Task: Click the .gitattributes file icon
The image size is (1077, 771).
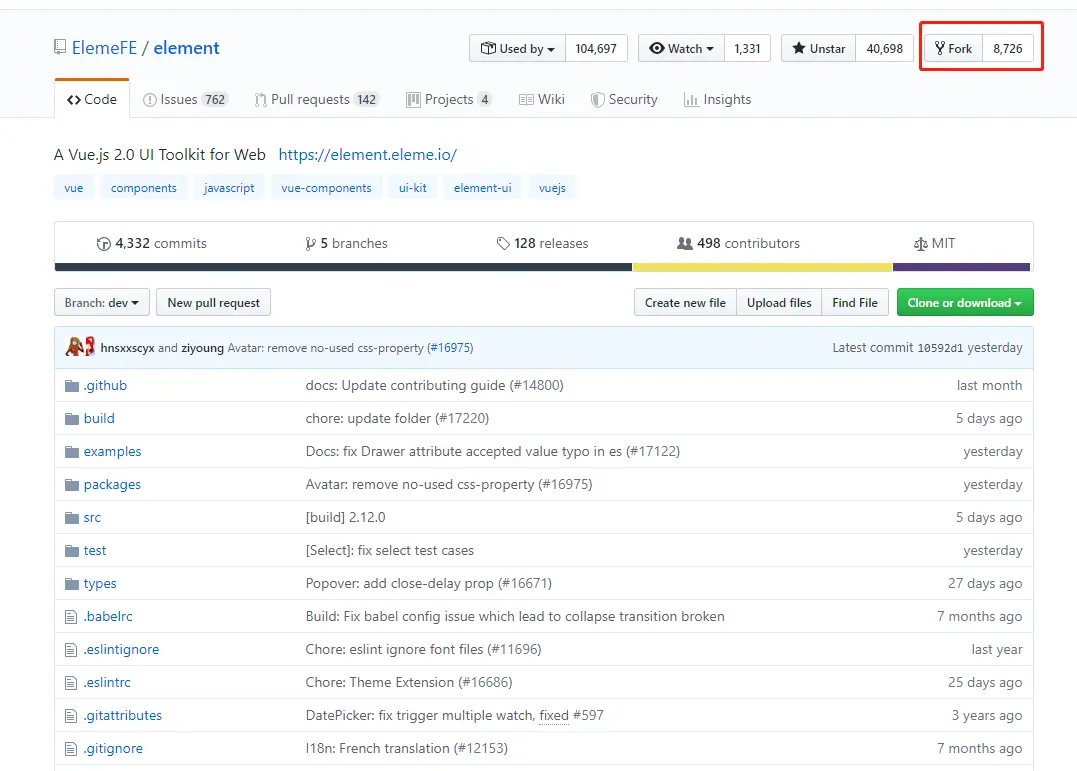Action: point(71,715)
